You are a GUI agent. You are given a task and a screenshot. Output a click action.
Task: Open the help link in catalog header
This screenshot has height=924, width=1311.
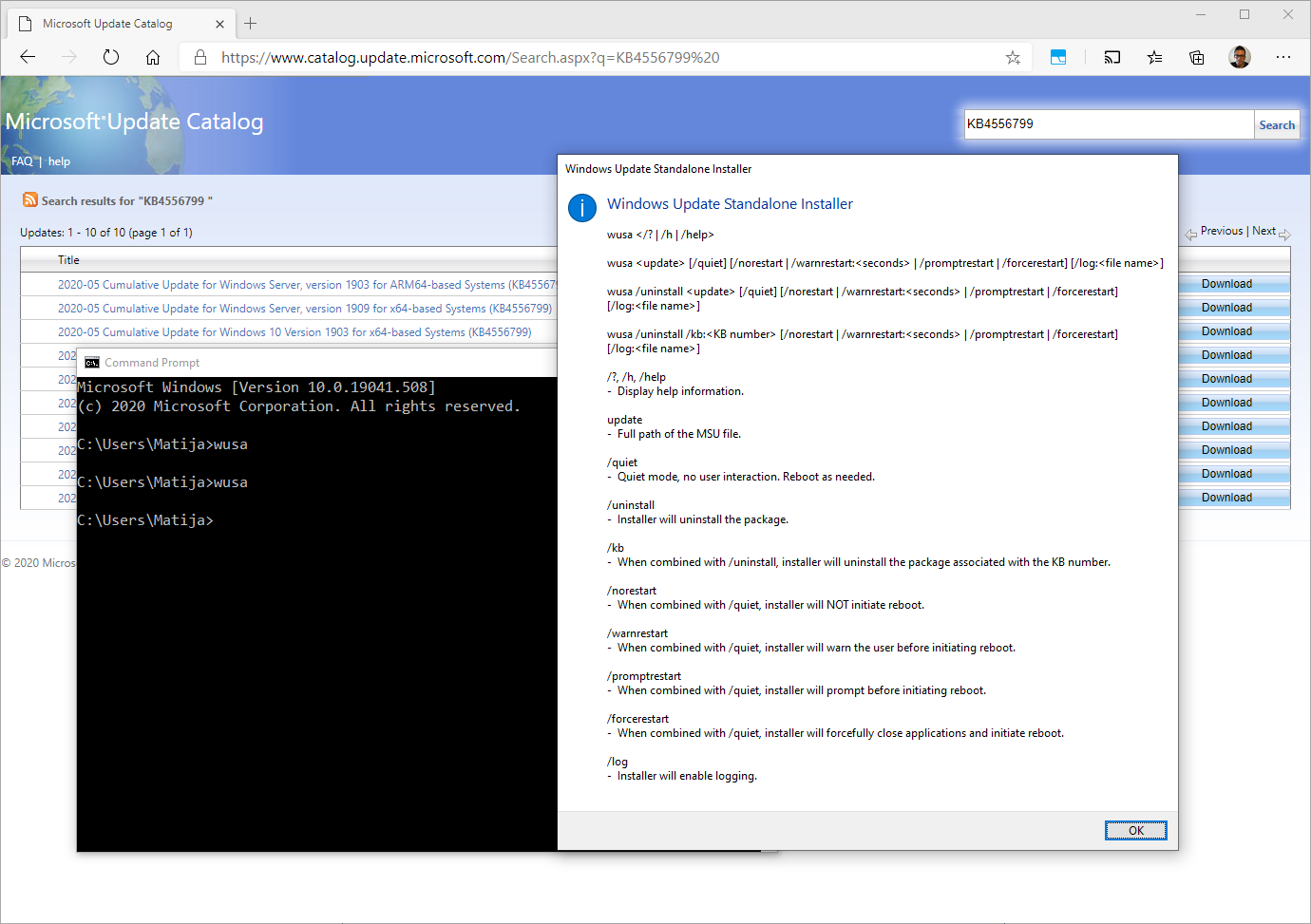click(59, 161)
